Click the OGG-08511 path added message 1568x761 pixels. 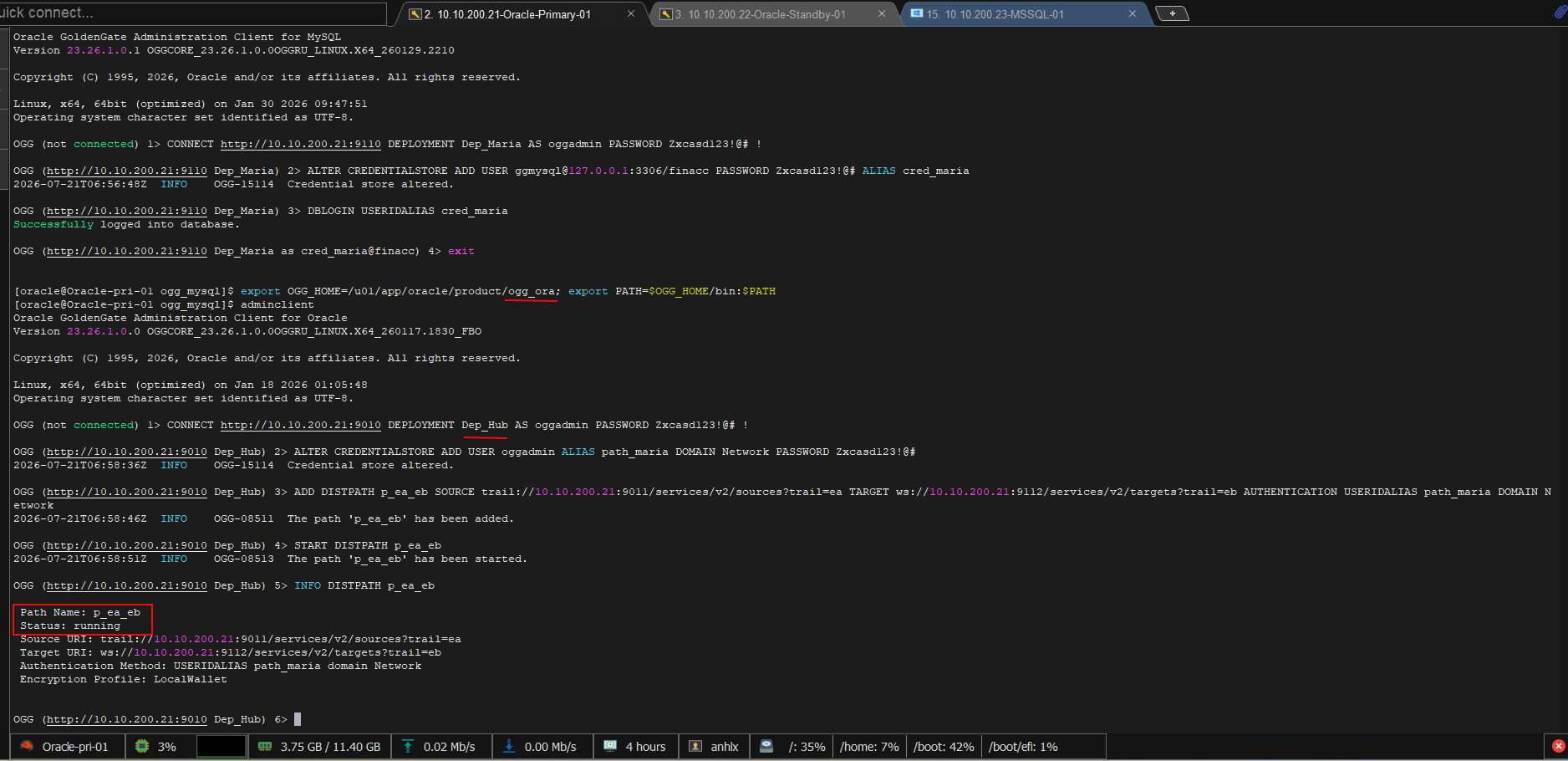[x=364, y=518]
